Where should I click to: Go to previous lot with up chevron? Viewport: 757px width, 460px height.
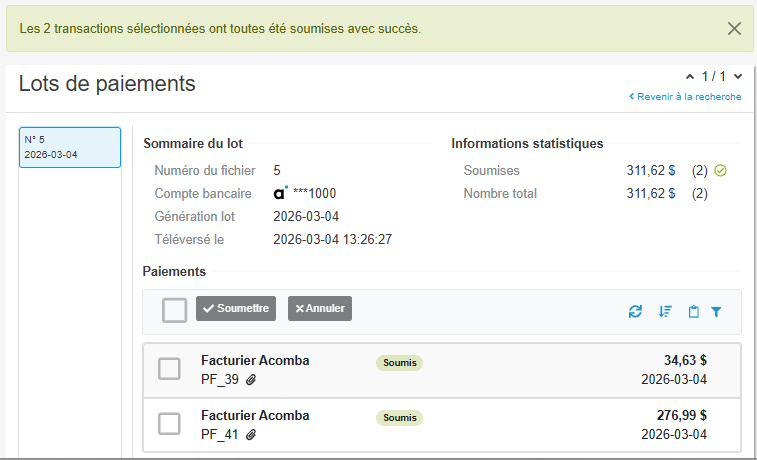(x=690, y=77)
